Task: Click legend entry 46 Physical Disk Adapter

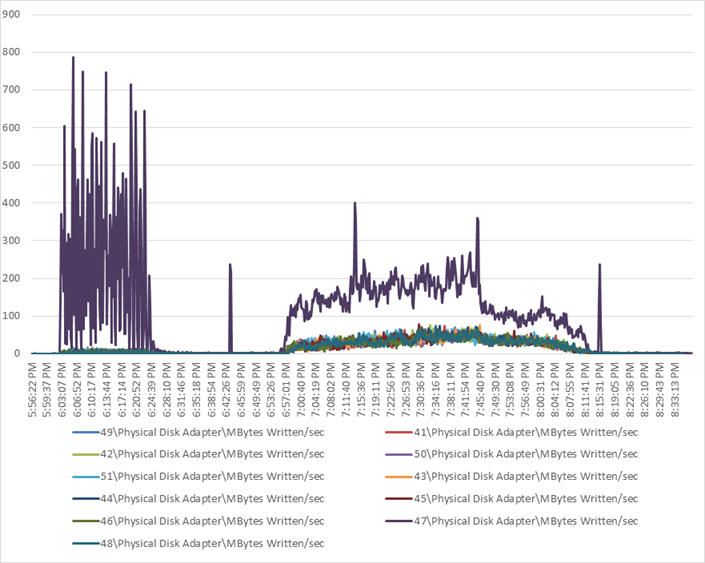Action: [198, 521]
